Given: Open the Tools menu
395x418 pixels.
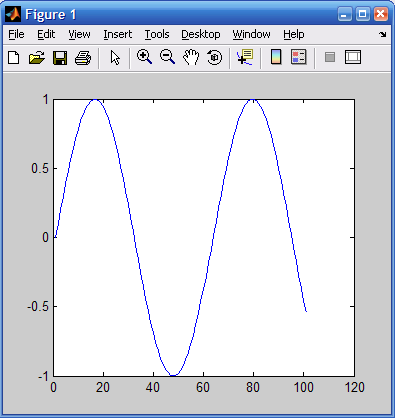Looking at the screenshot, I should pos(157,34).
